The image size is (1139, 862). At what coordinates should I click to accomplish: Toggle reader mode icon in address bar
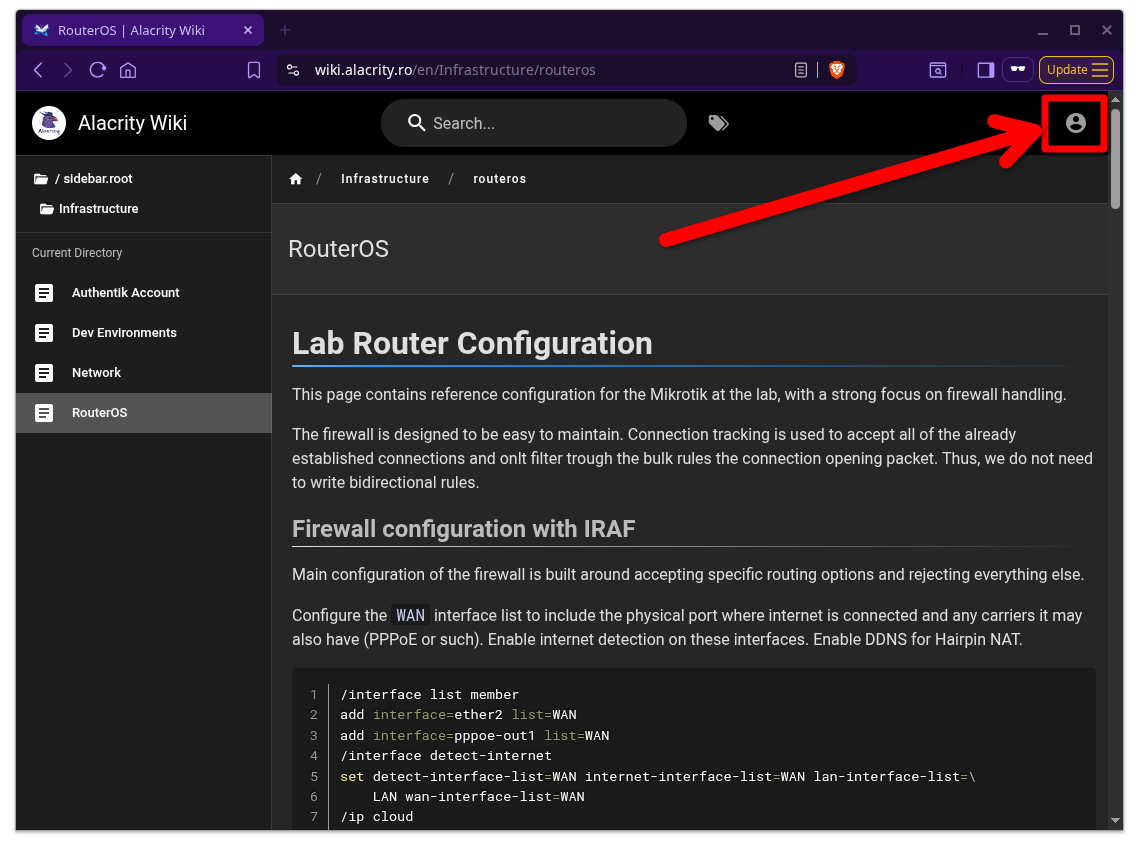800,70
